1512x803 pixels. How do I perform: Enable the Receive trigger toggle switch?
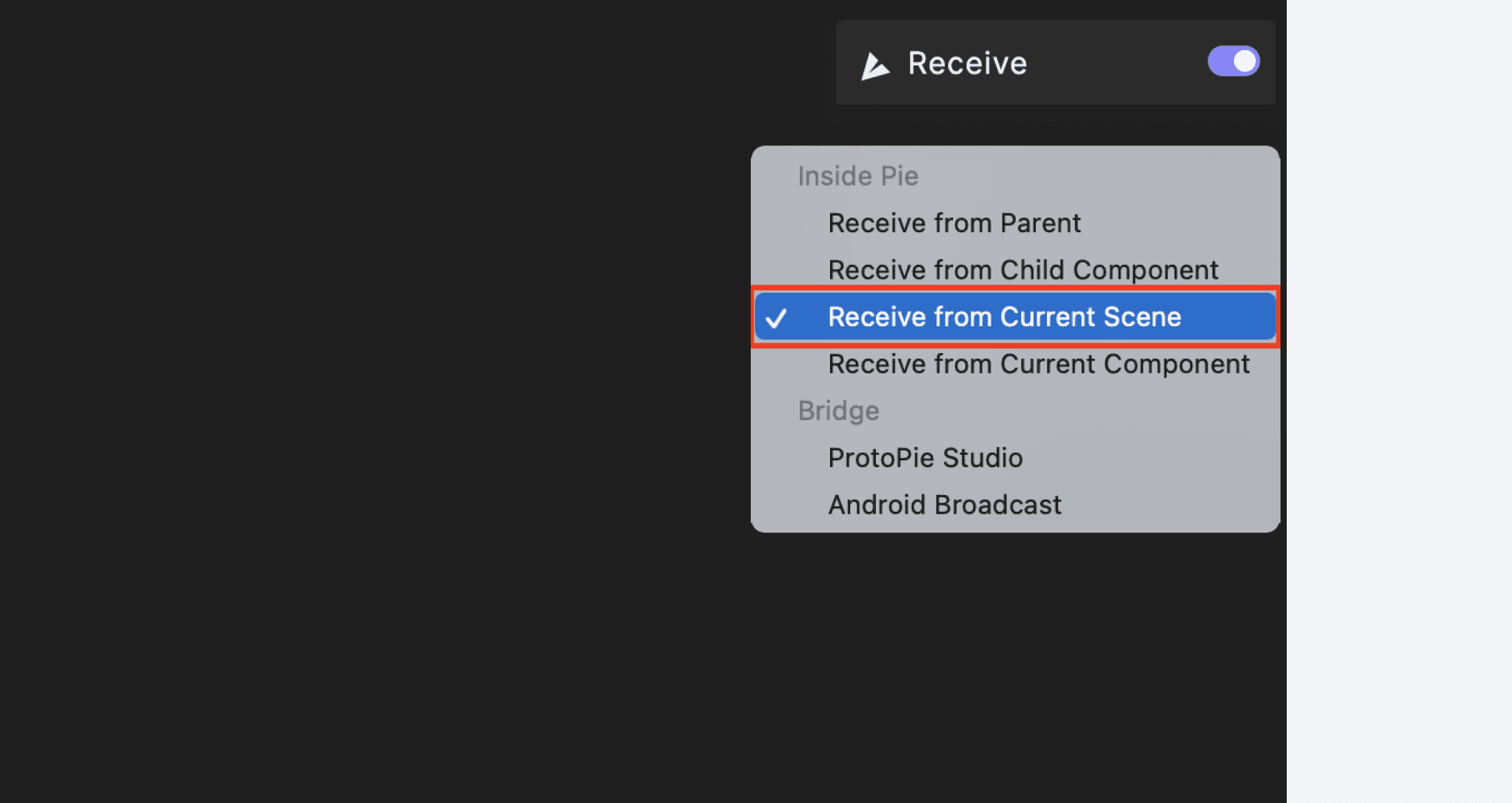[1233, 61]
